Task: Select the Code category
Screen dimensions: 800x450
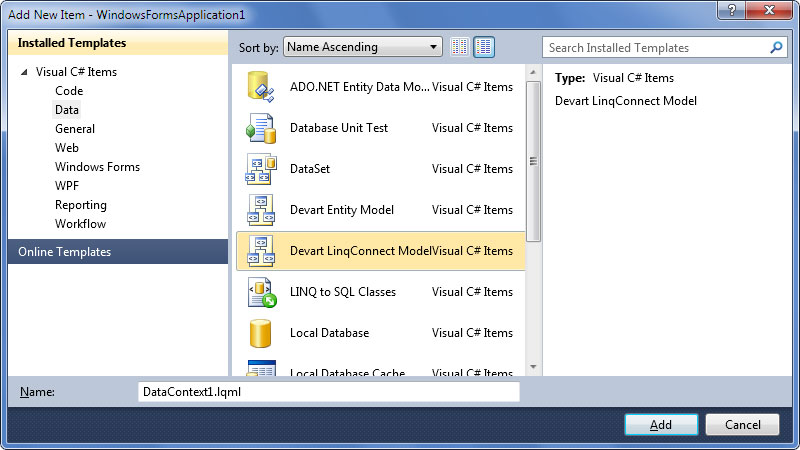Action: pyautogui.click(x=69, y=91)
